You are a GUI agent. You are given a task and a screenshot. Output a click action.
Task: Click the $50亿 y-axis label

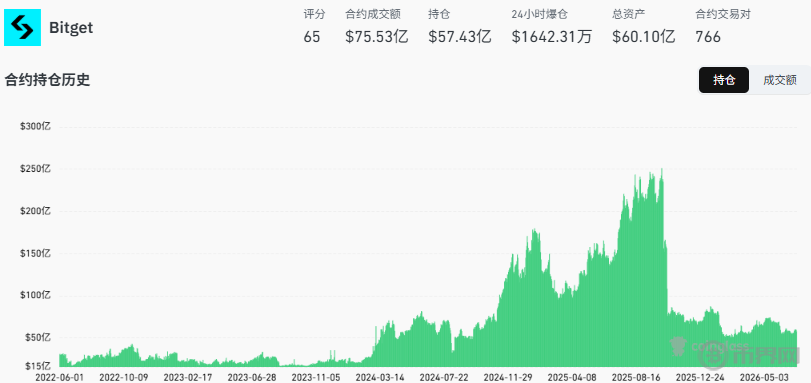[x=37, y=338]
